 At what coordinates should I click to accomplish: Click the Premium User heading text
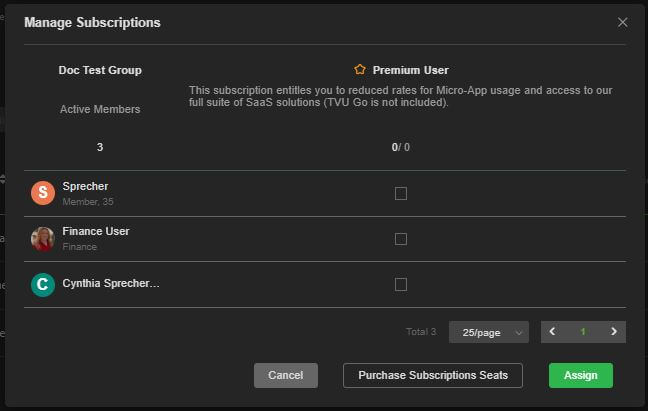click(410, 70)
